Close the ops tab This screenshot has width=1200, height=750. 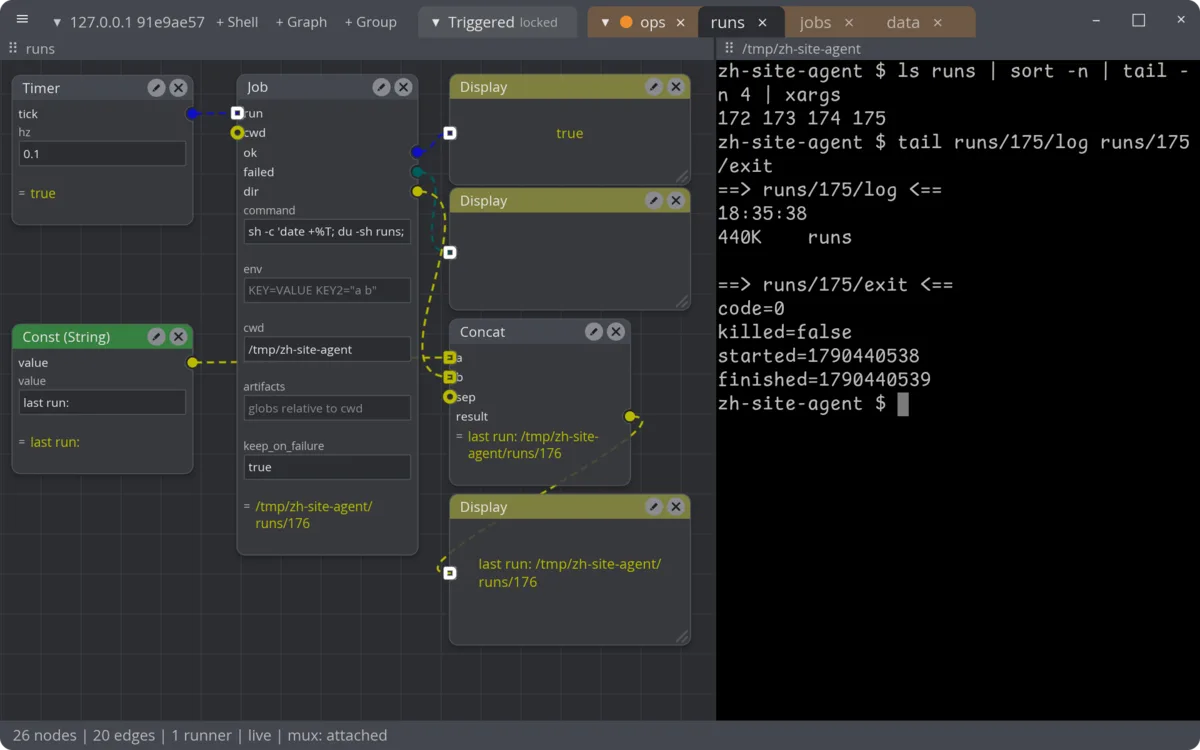click(681, 22)
